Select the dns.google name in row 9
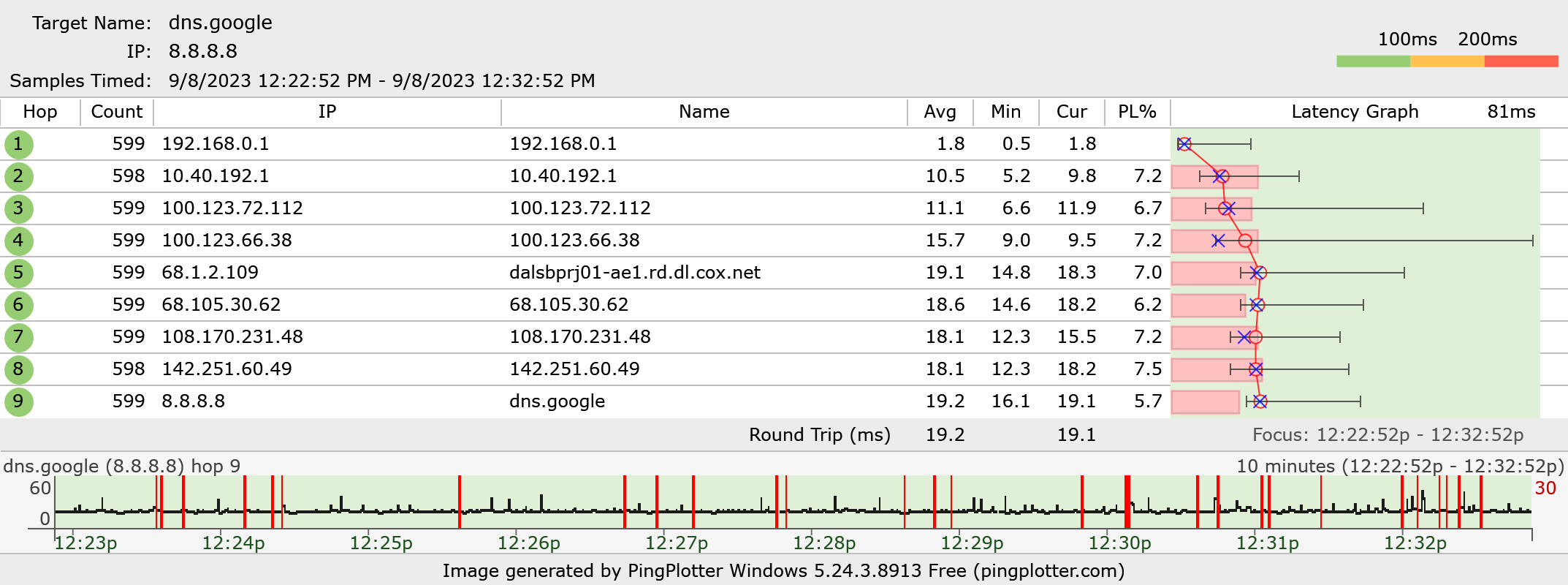 557,401
